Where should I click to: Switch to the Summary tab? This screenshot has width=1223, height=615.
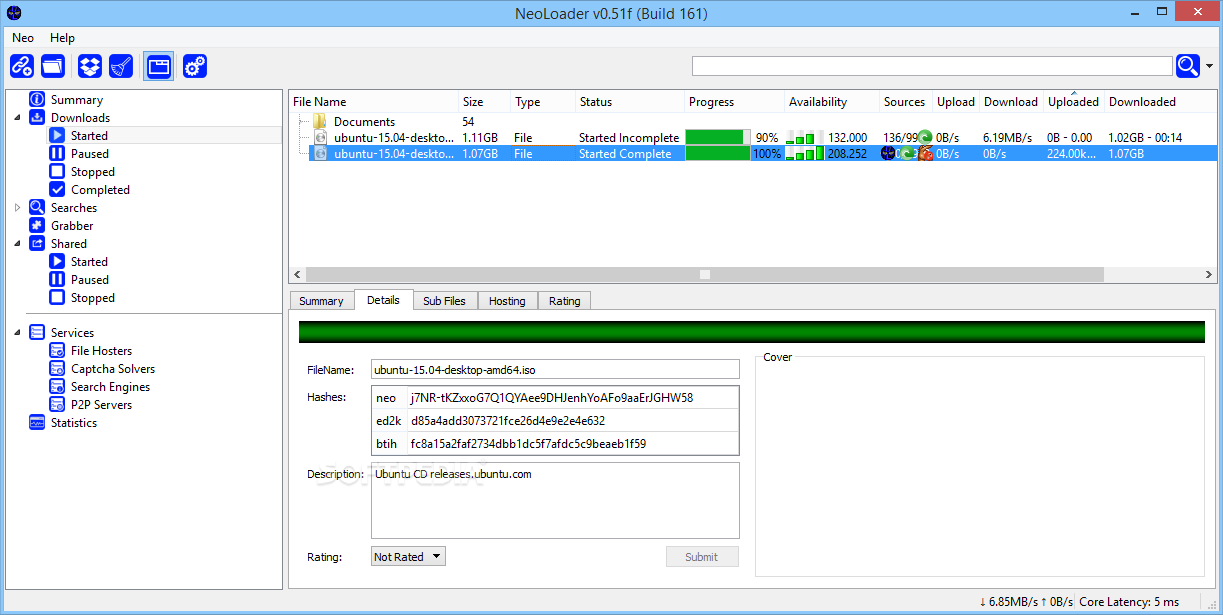pyautogui.click(x=321, y=301)
